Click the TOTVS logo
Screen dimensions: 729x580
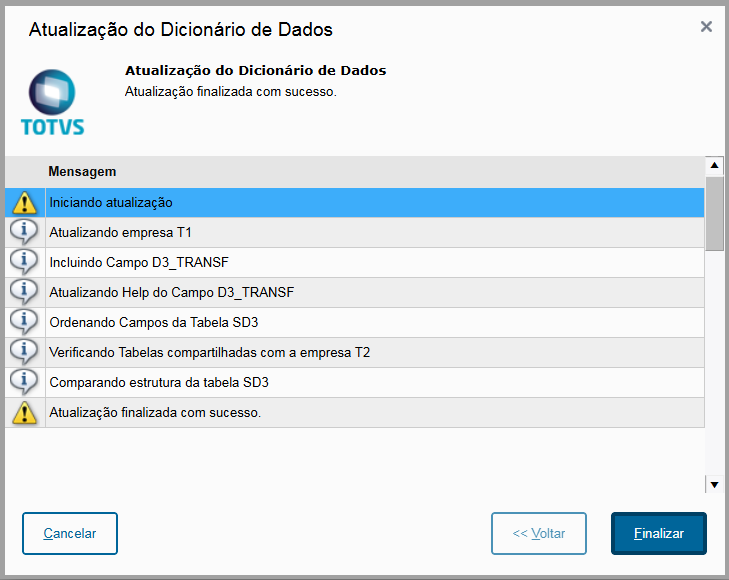pyautogui.click(x=52, y=103)
